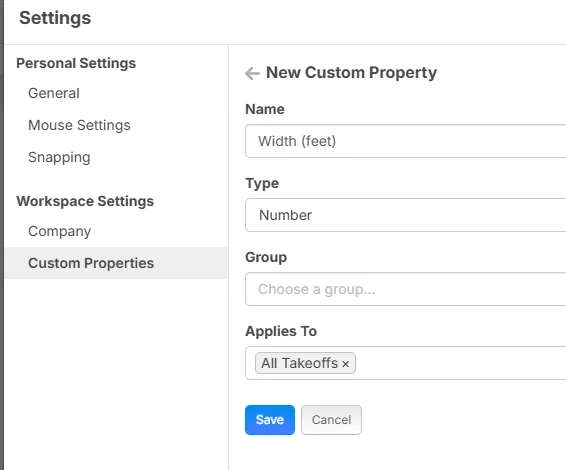The width and height of the screenshot is (566, 470).
Task: Click the All Takeoffs chip
Action: pyautogui.click(x=300, y=363)
